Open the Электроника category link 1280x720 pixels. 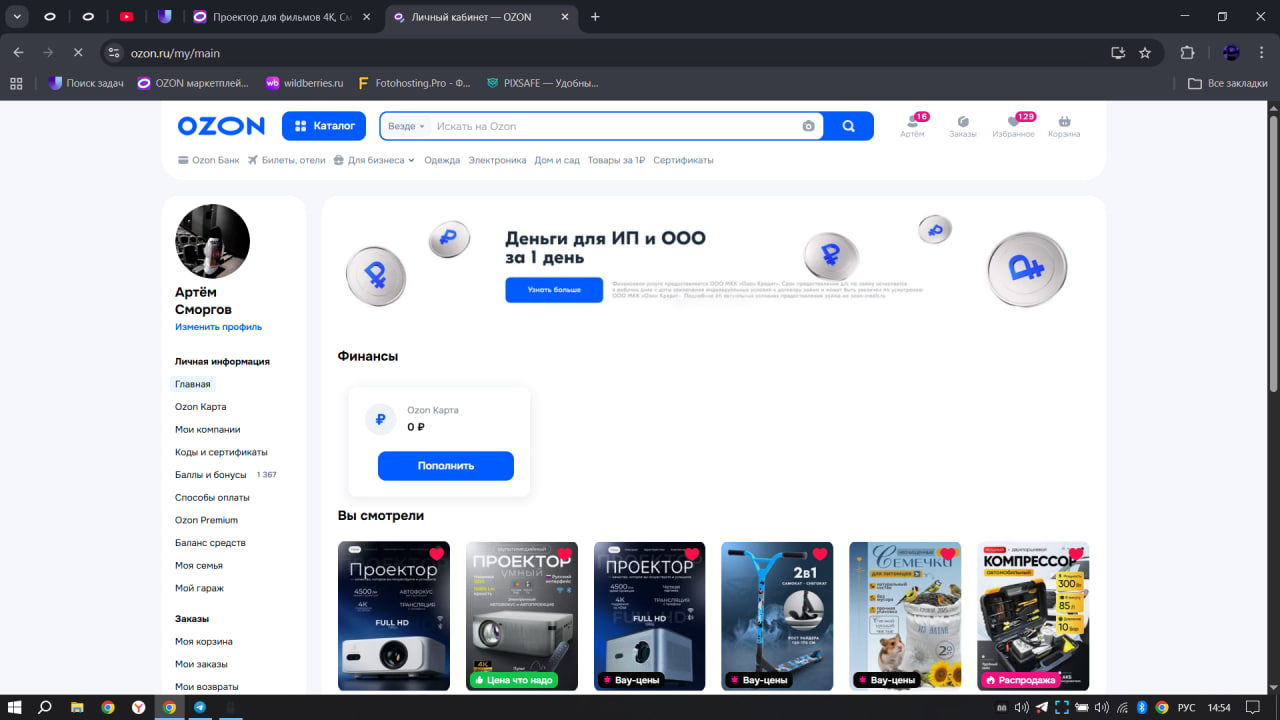click(497, 160)
